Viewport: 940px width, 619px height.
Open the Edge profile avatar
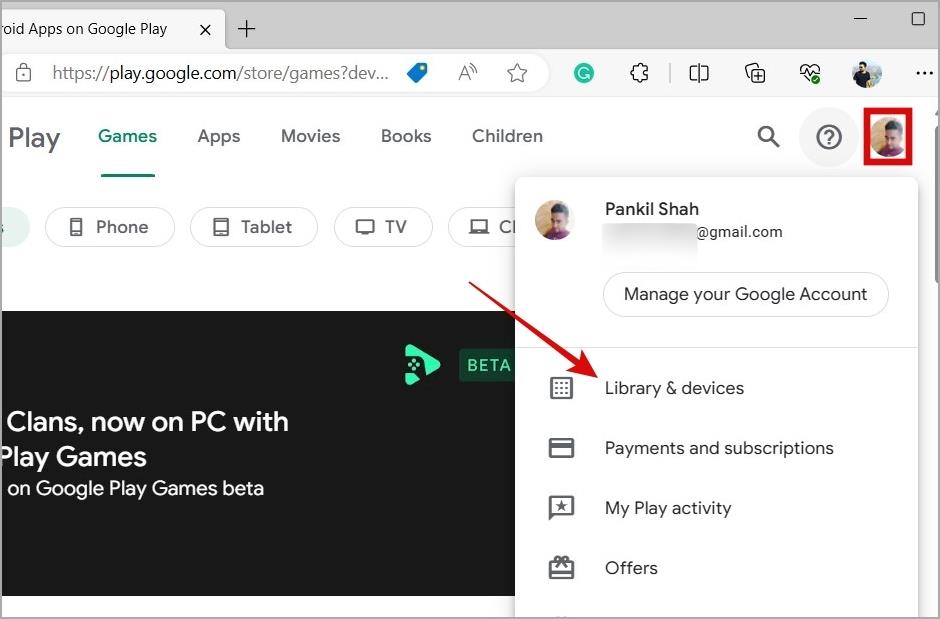pyautogui.click(x=866, y=73)
